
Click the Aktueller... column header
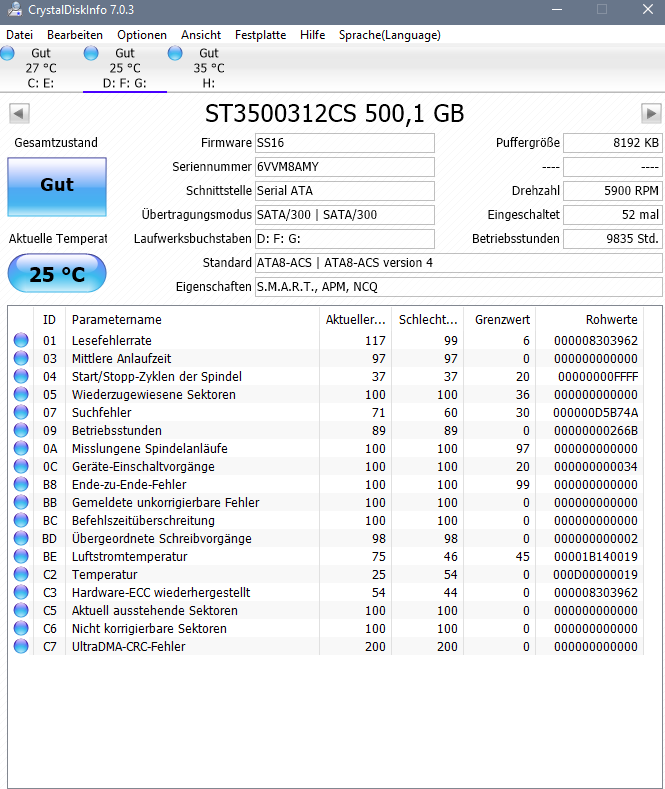tap(355, 320)
